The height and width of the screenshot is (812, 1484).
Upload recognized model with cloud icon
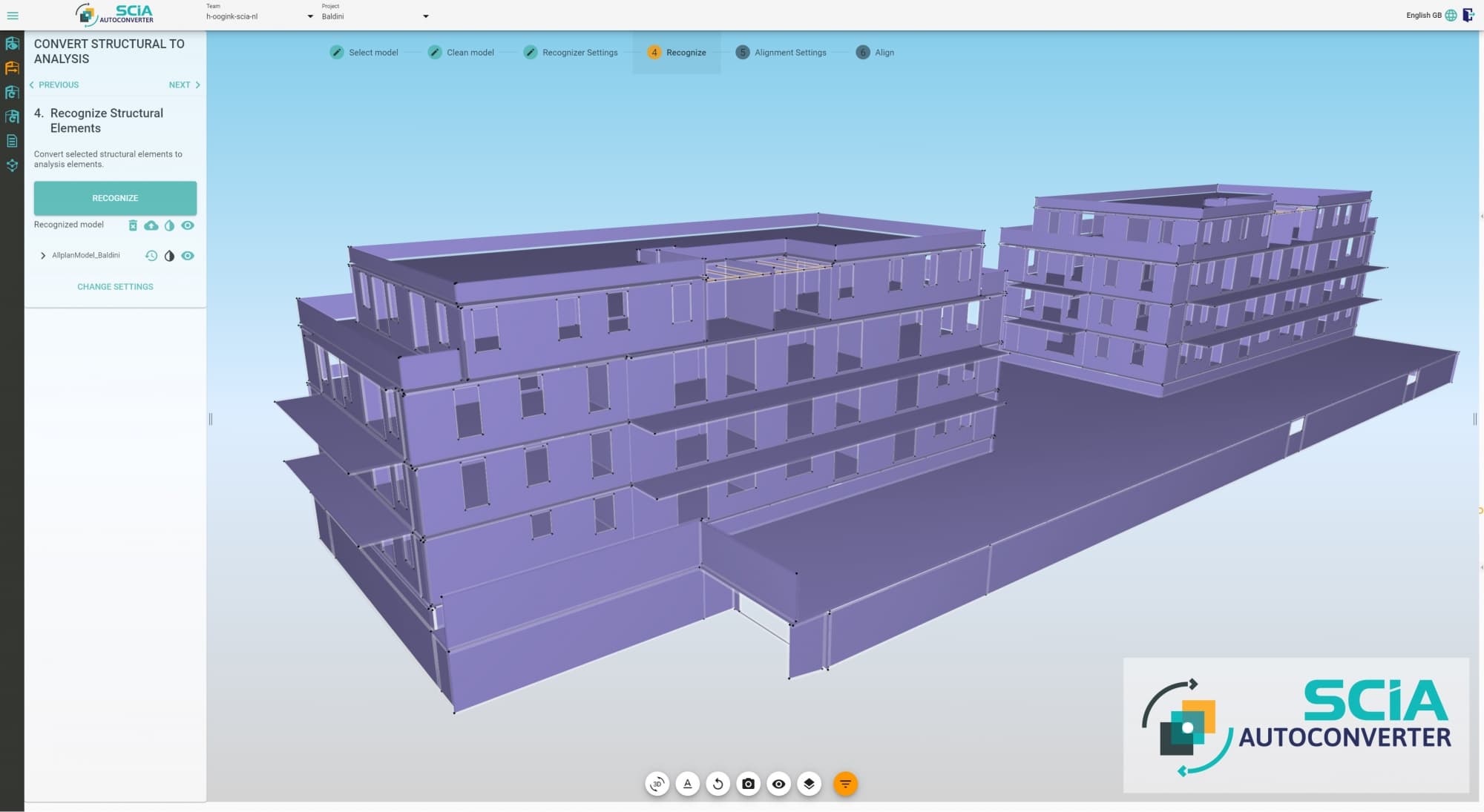(x=151, y=225)
